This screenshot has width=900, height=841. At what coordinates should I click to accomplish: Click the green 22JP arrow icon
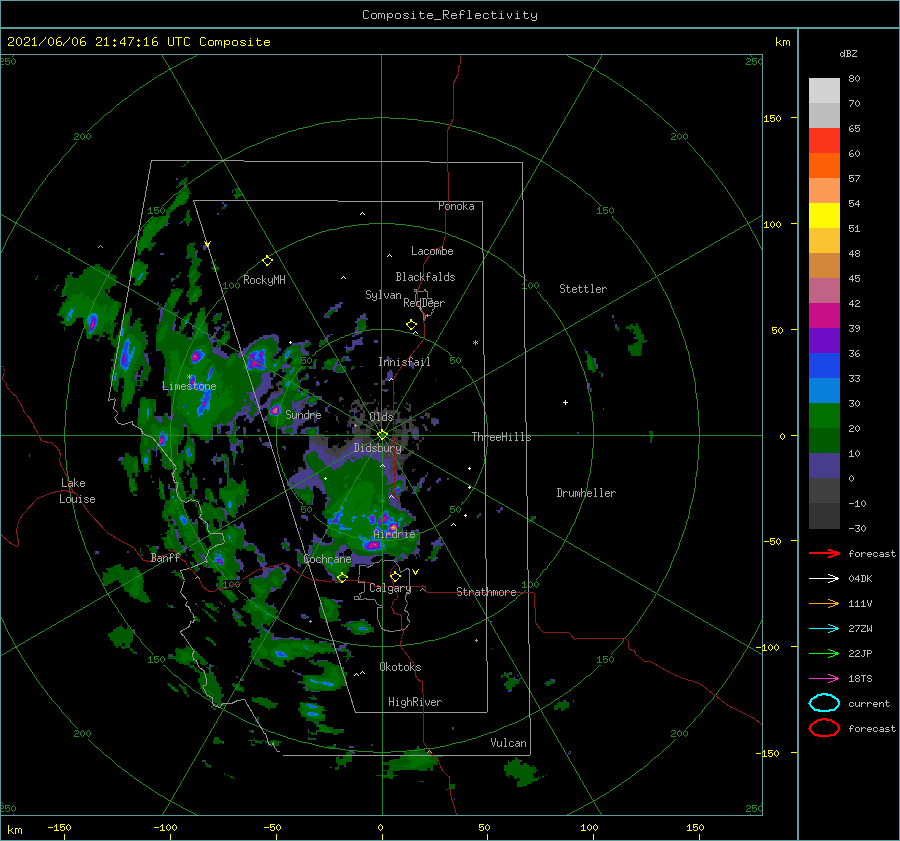coord(824,653)
